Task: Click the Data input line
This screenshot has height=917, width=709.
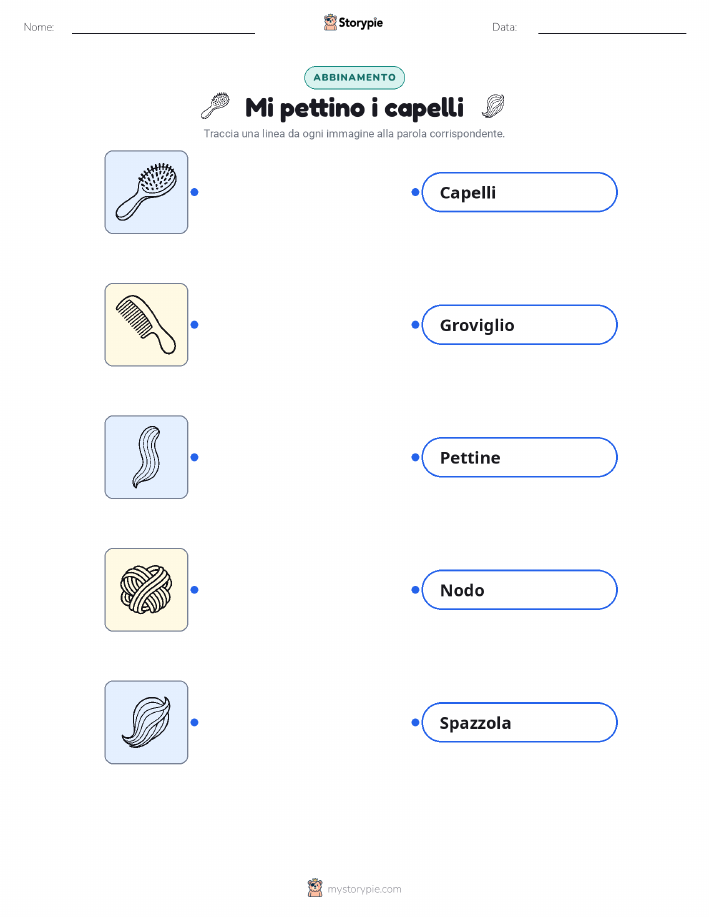Action: 612,28
